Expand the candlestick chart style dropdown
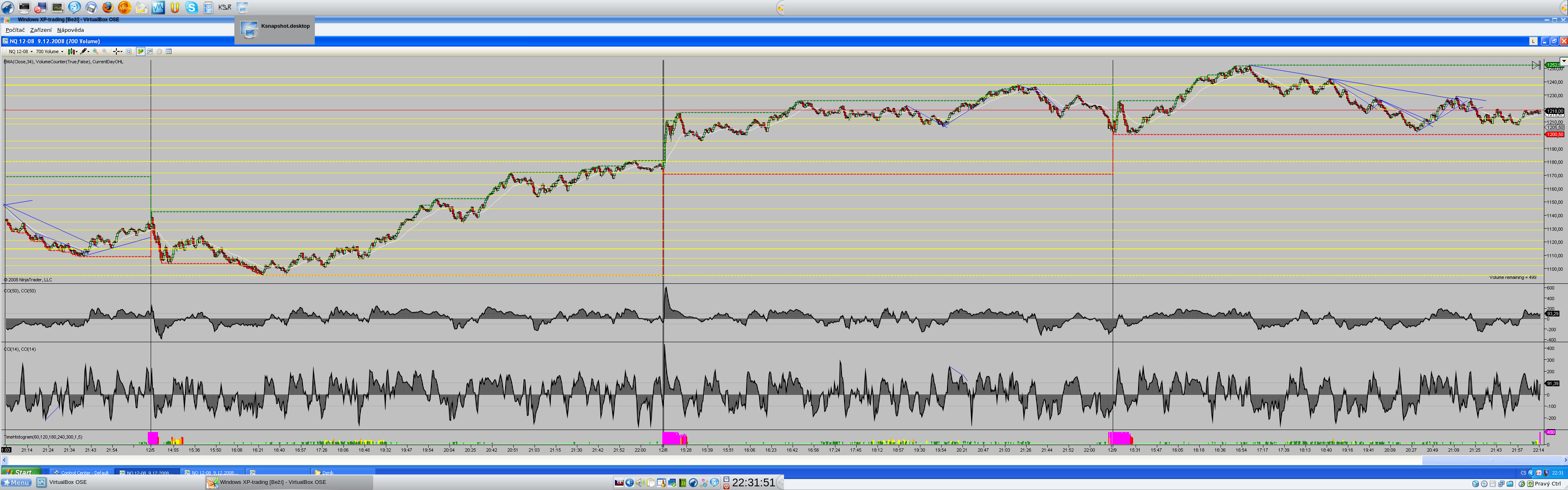 click(77, 52)
